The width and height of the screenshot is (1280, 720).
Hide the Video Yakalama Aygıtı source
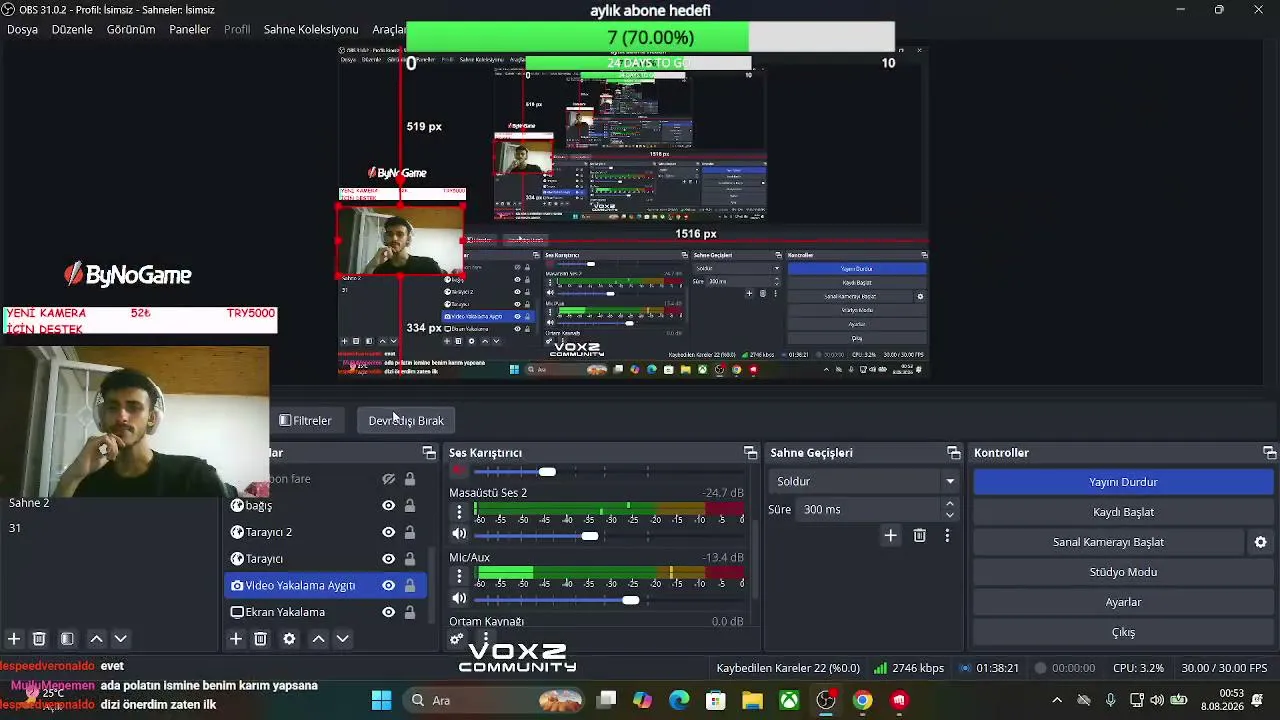[388, 585]
